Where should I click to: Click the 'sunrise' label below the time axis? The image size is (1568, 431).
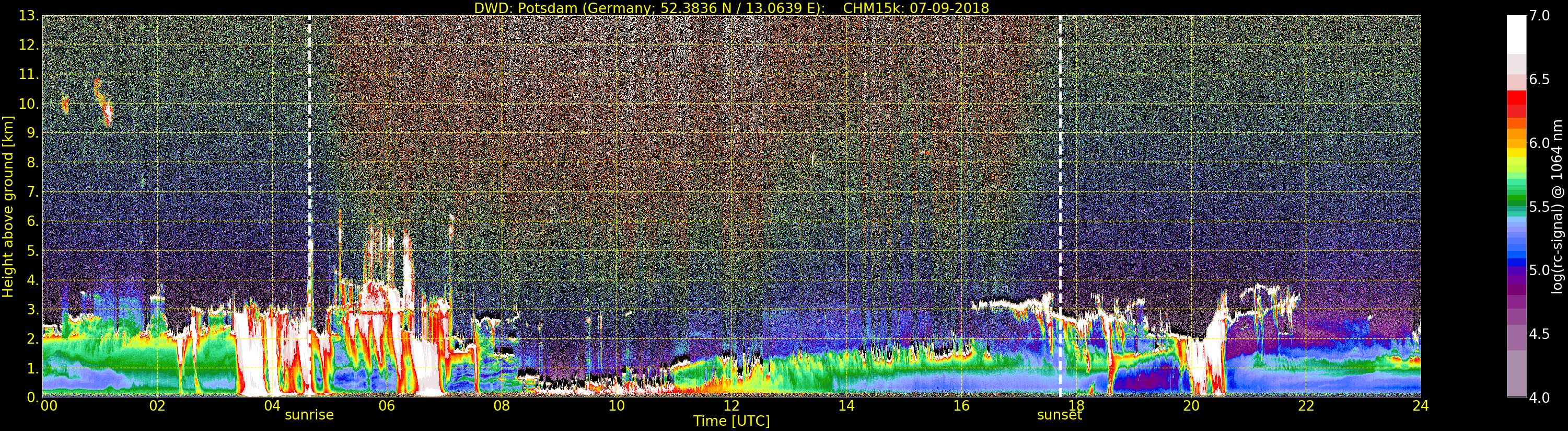click(x=309, y=415)
